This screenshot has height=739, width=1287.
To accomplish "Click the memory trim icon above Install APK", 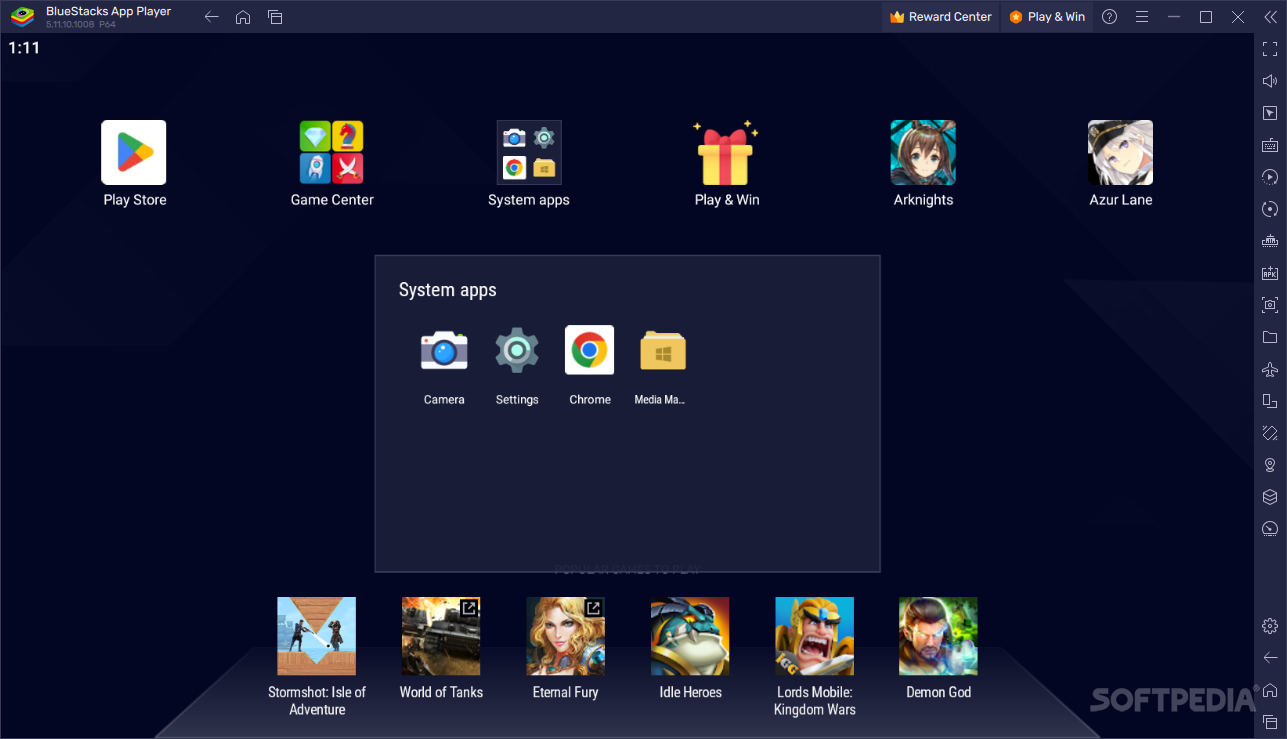I will click(x=1270, y=241).
